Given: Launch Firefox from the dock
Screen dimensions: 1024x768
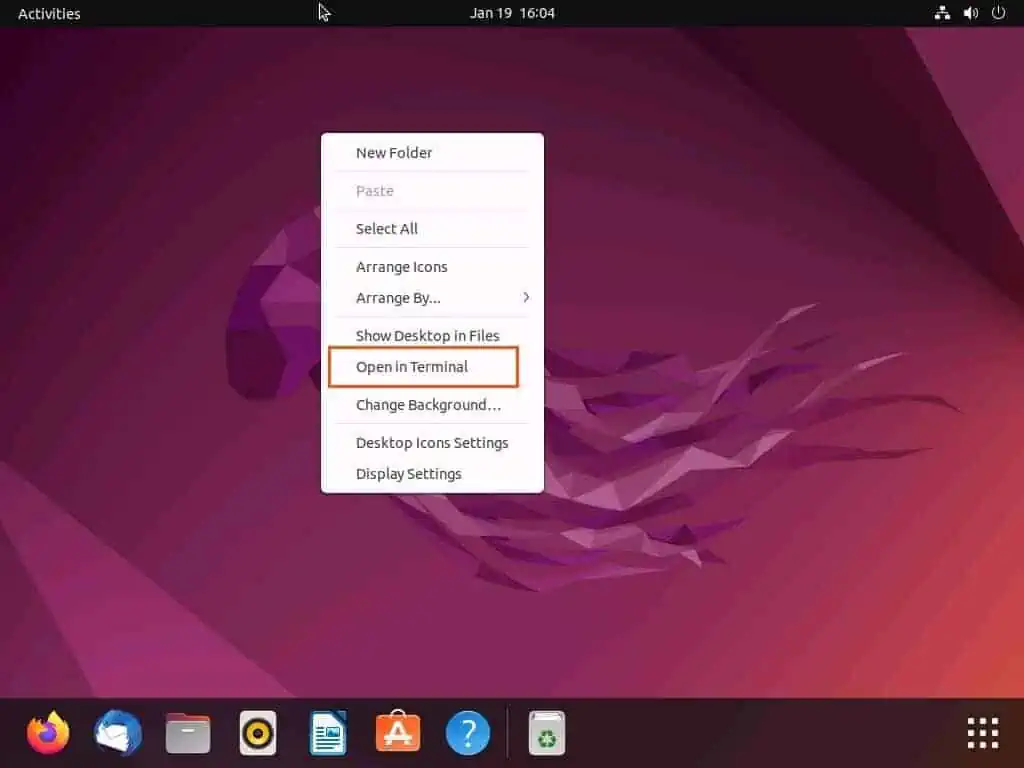Looking at the screenshot, I should (x=47, y=732).
